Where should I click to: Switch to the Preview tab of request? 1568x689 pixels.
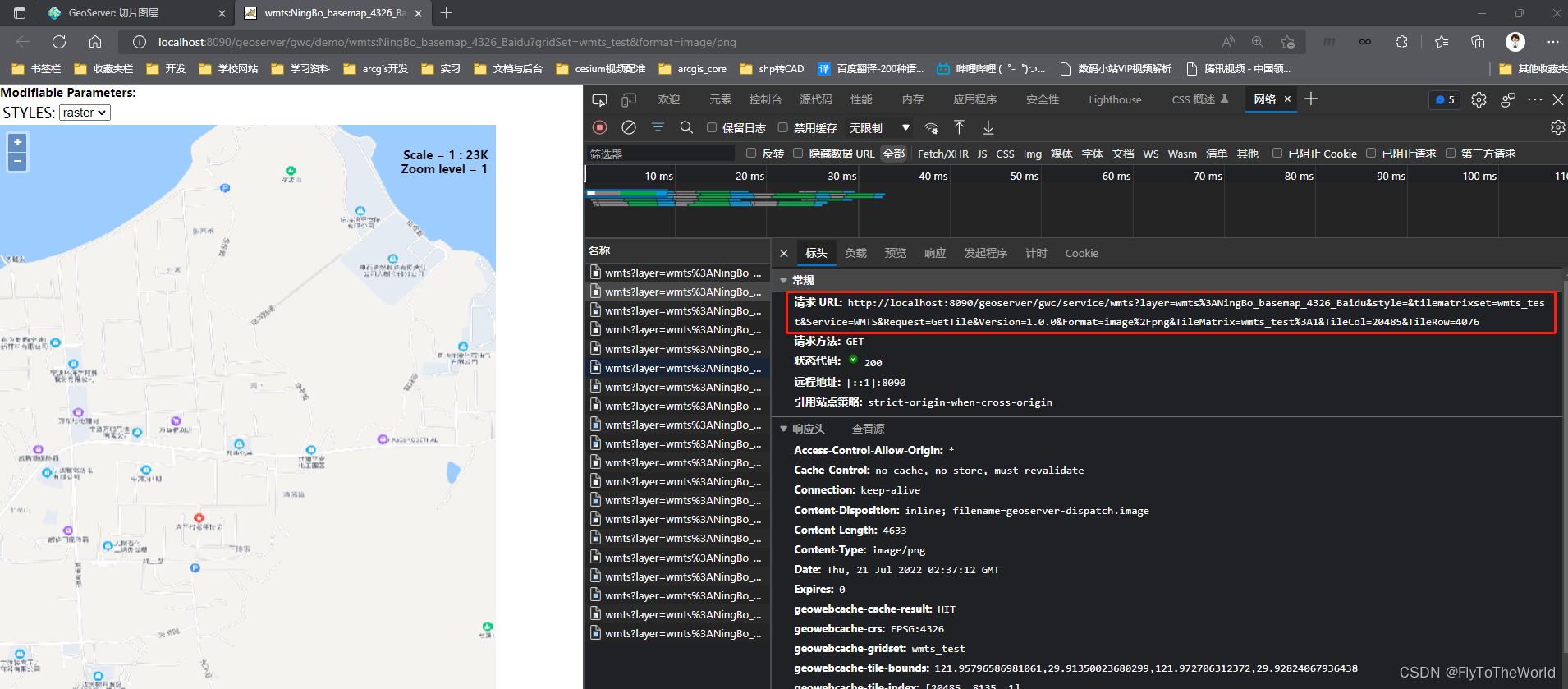[895, 253]
